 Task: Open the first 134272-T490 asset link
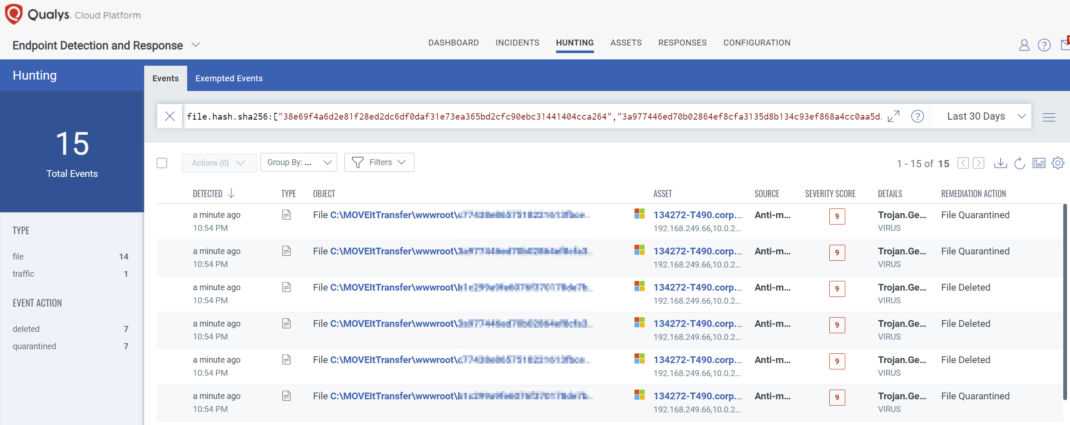tap(692, 214)
